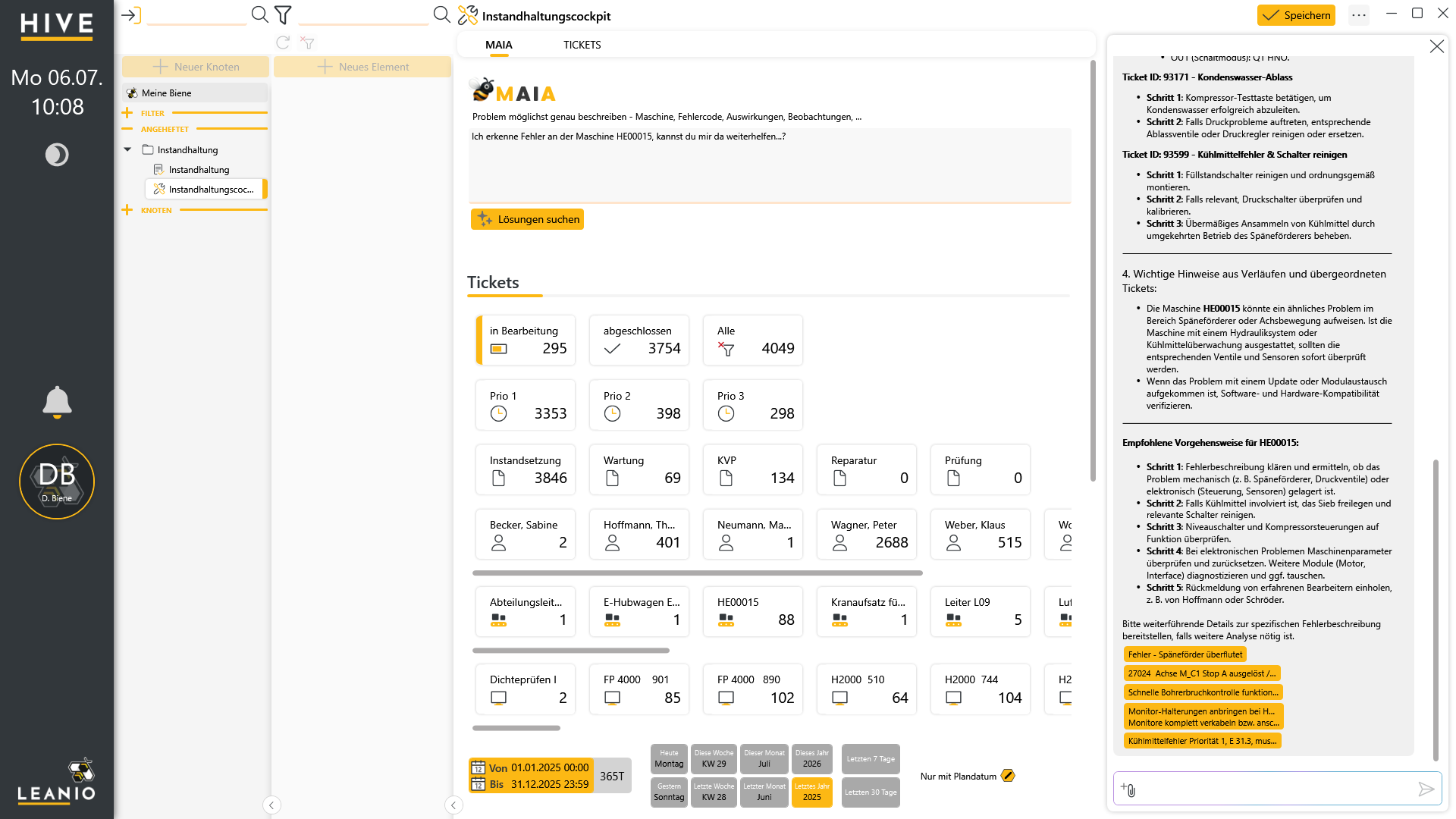Click the HE00015 machine tile
The width and height of the screenshot is (1456, 819).
pyautogui.click(x=753, y=611)
